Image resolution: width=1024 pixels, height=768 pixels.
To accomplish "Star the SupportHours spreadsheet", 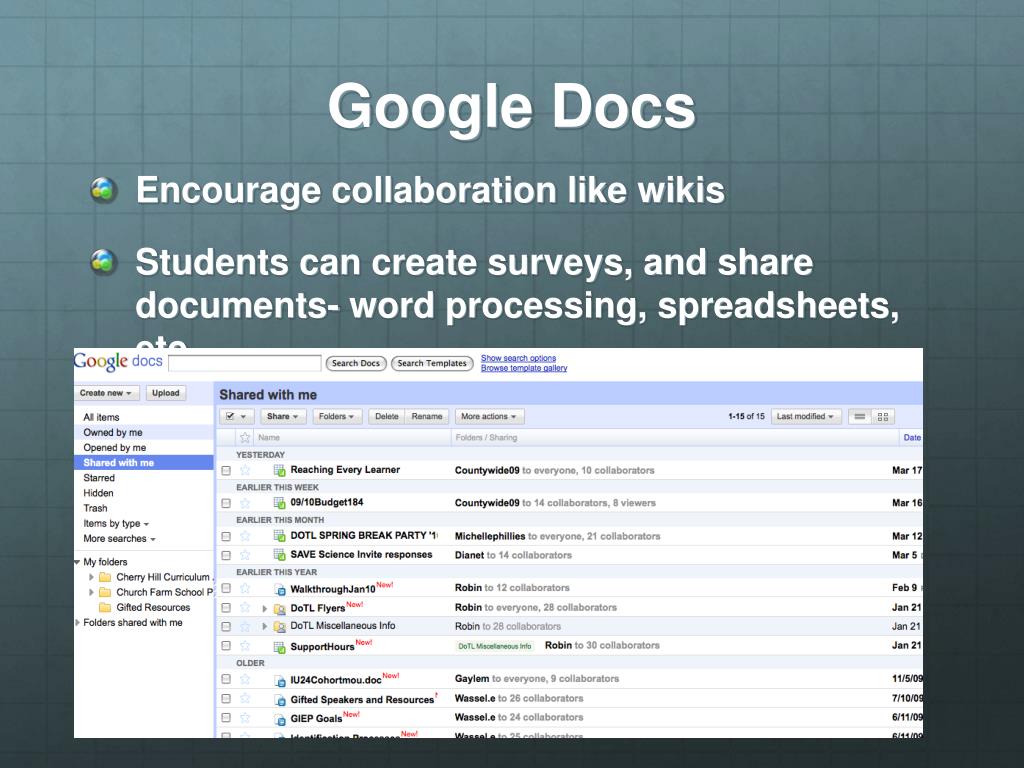I will pyautogui.click(x=245, y=646).
